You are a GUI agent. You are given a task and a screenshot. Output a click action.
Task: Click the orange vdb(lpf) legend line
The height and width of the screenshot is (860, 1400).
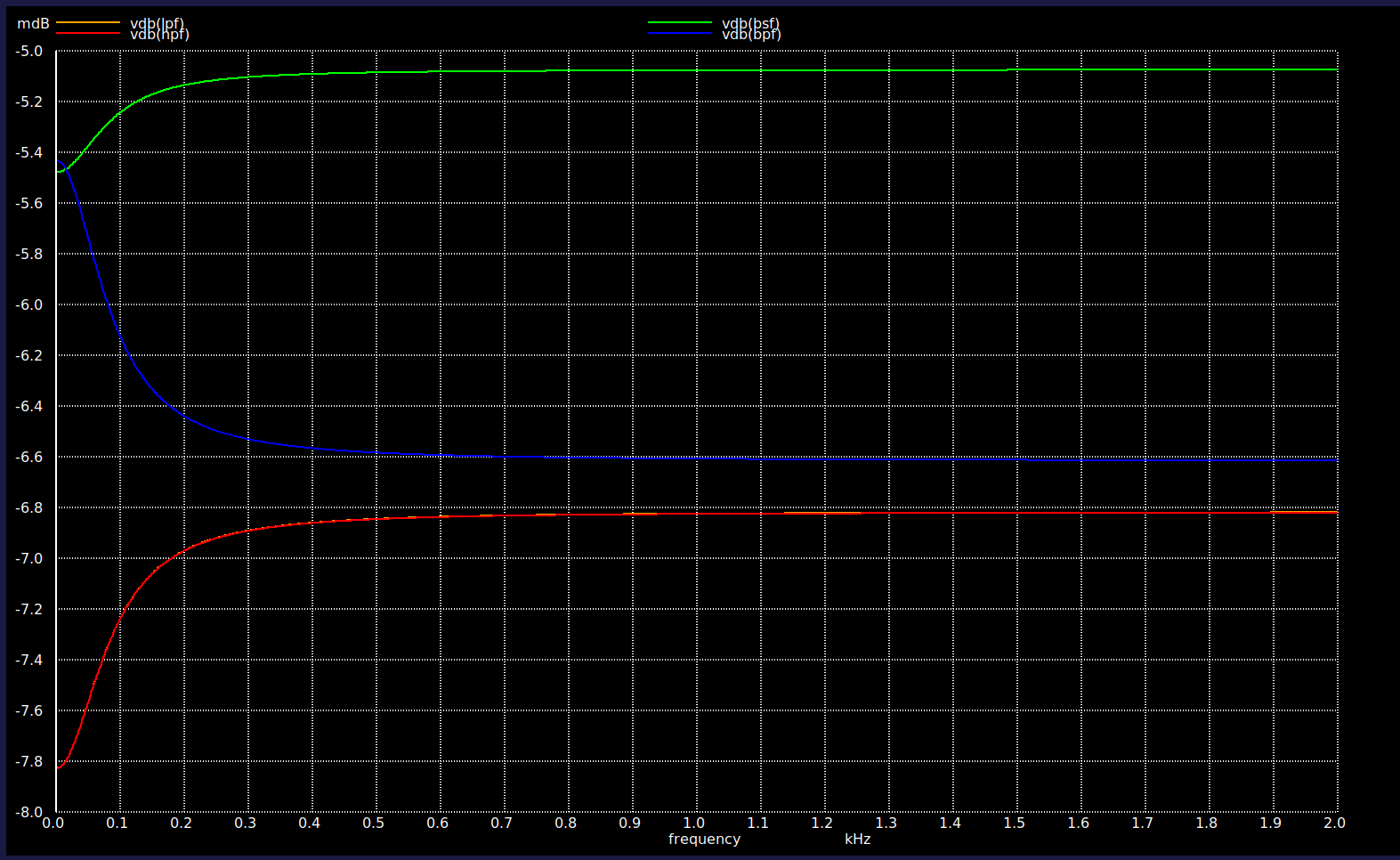[x=87, y=22]
